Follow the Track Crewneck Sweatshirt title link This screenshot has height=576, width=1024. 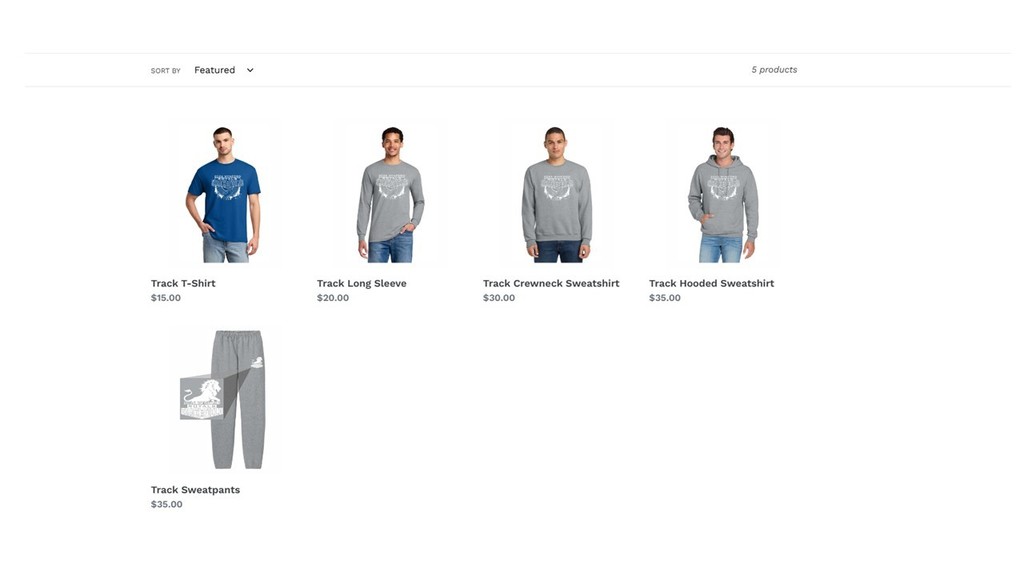pos(551,283)
